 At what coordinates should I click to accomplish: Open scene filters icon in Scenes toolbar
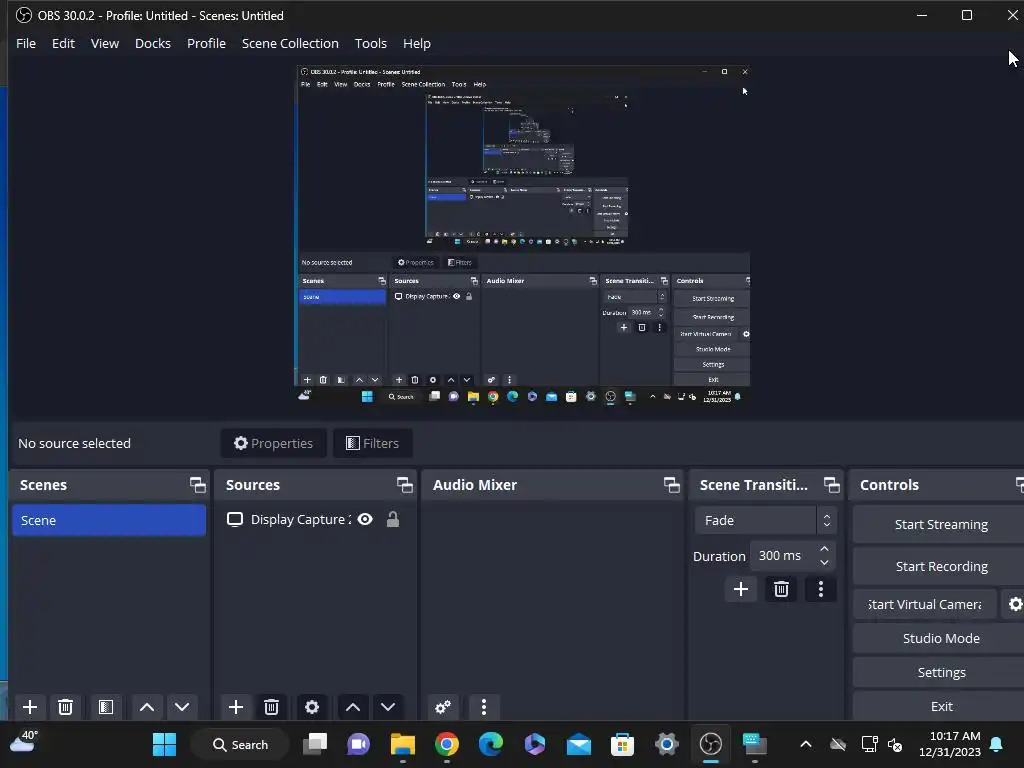pos(106,707)
